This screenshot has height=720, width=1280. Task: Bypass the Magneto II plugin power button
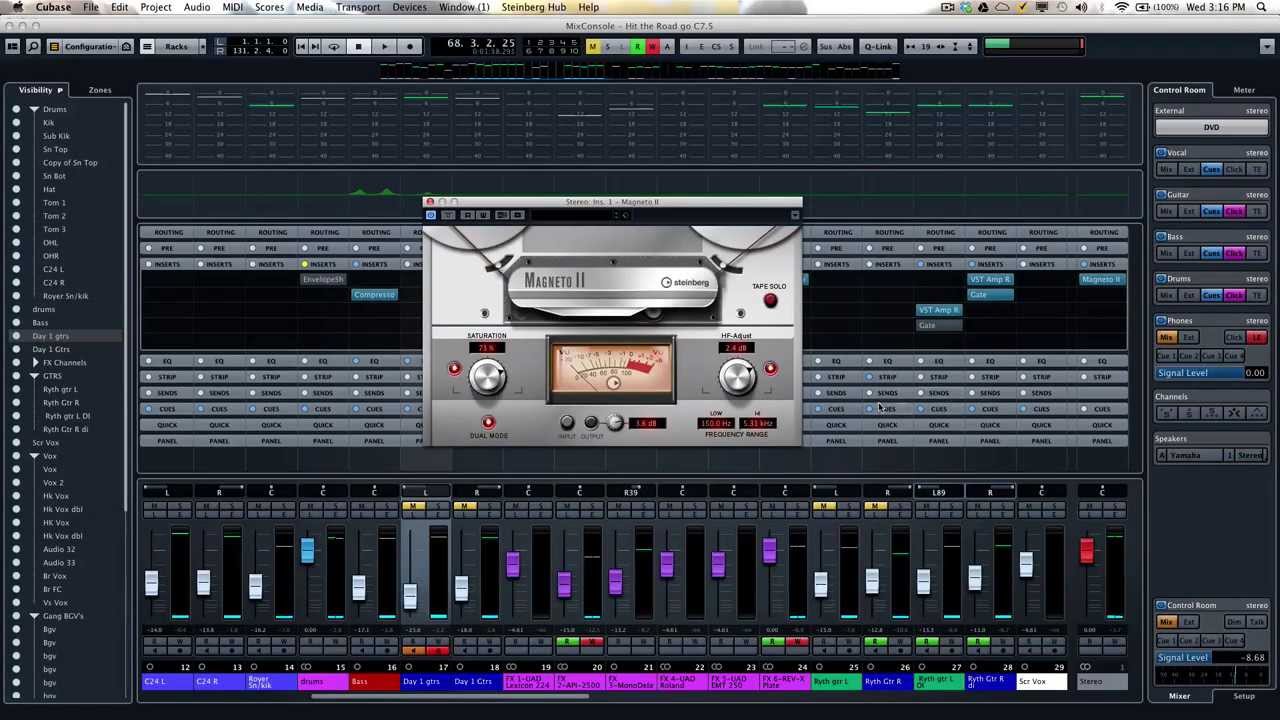click(x=431, y=215)
